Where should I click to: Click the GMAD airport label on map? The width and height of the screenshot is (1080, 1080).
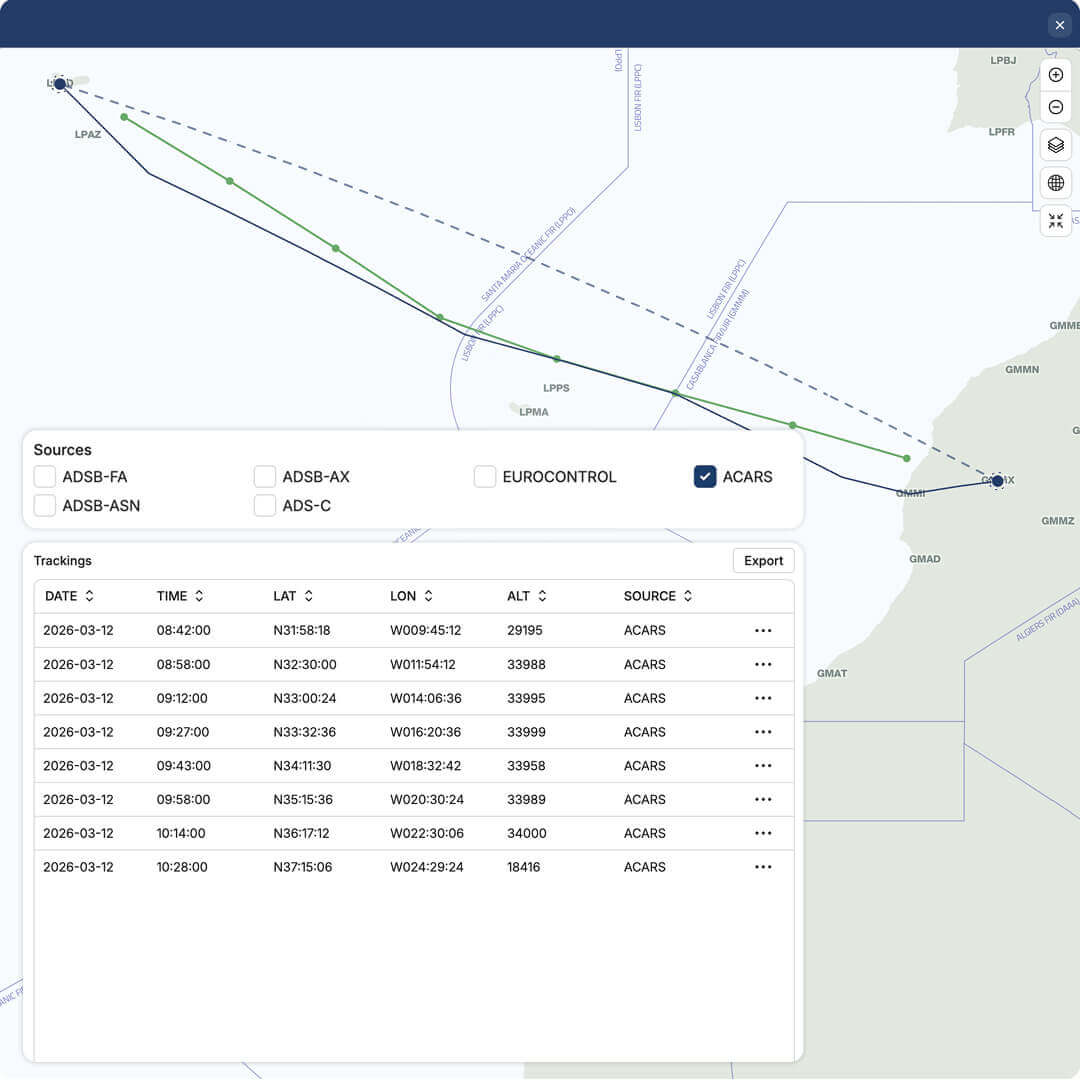(924, 559)
